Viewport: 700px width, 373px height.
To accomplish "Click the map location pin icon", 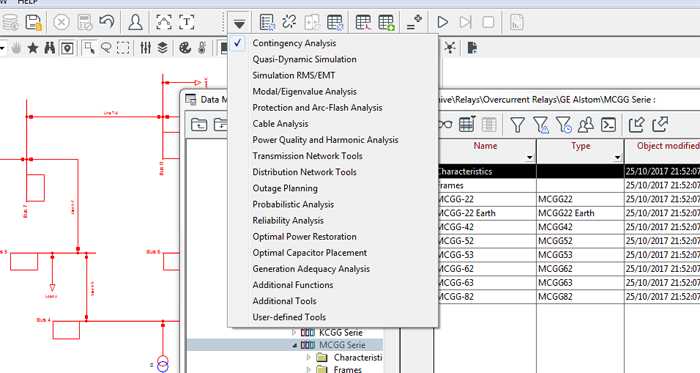I will (67, 48).
